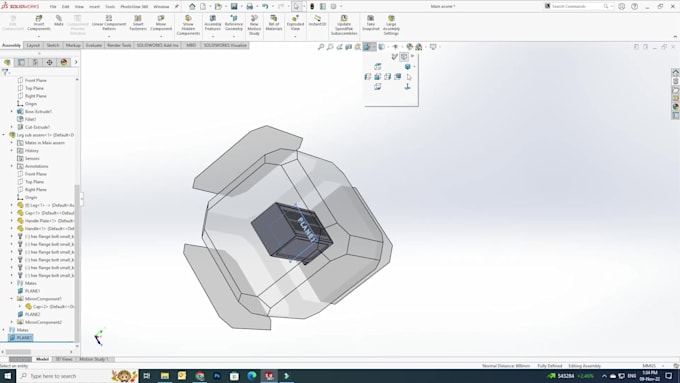Click Update SpeedPak Subassemblies
The image size is (680, 383).
point(344,25)
